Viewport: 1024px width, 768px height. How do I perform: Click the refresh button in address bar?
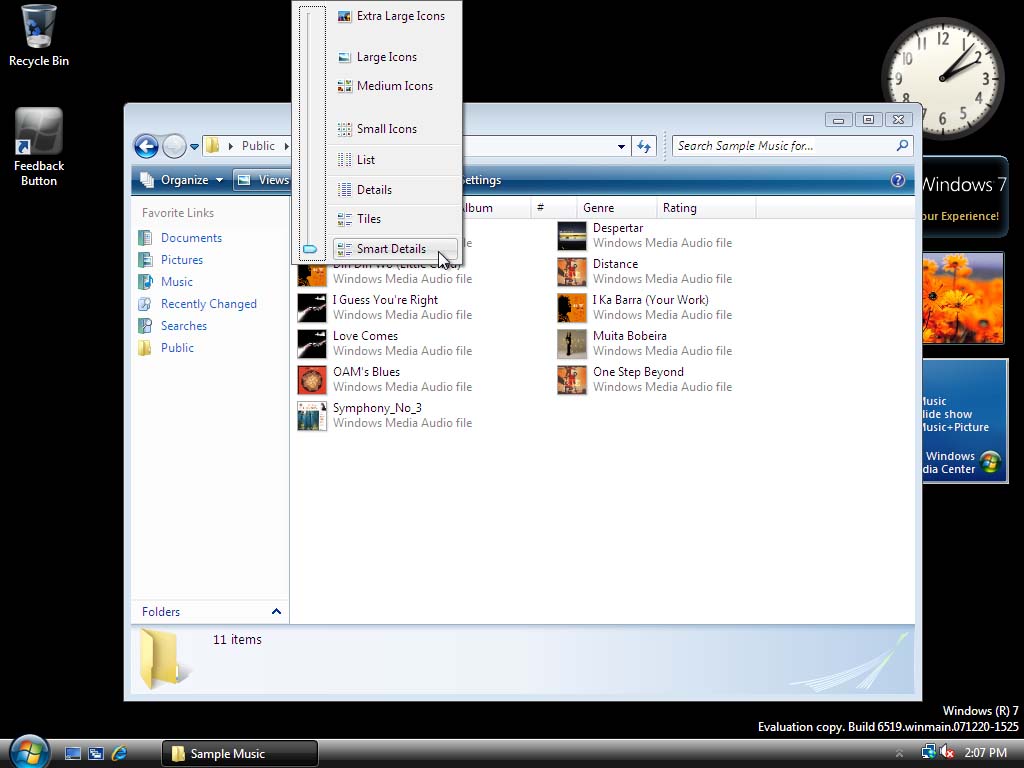pyautogui.click(x=644, y=146)
